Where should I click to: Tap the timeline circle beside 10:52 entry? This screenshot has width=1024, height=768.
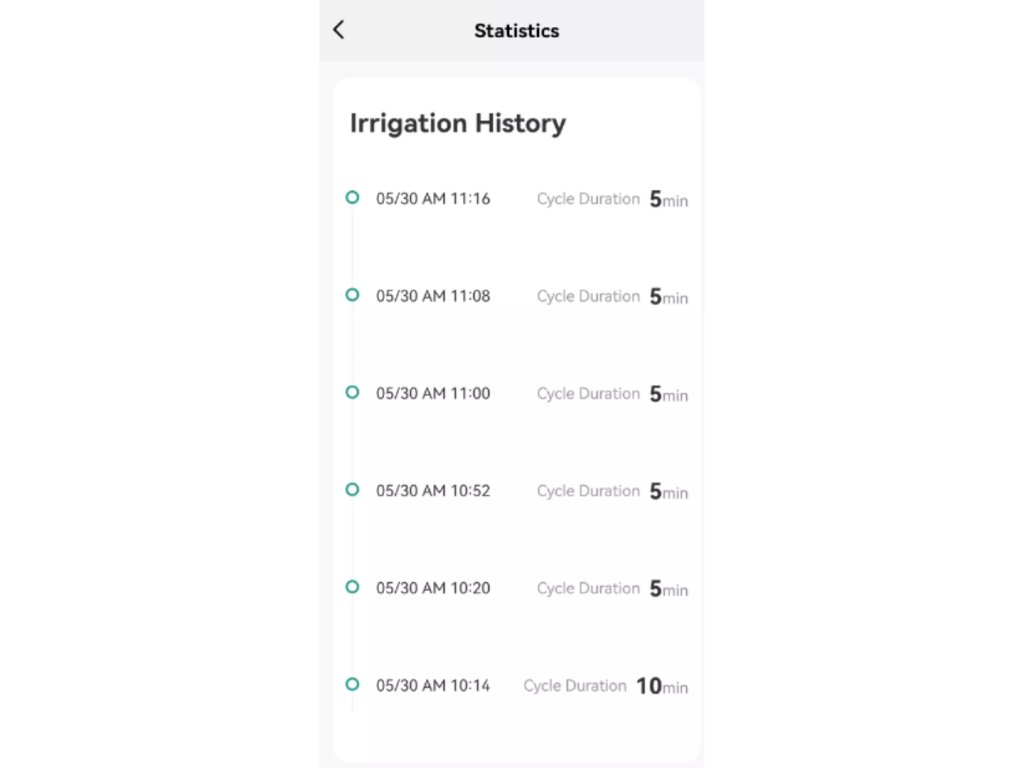pos(352,489)
